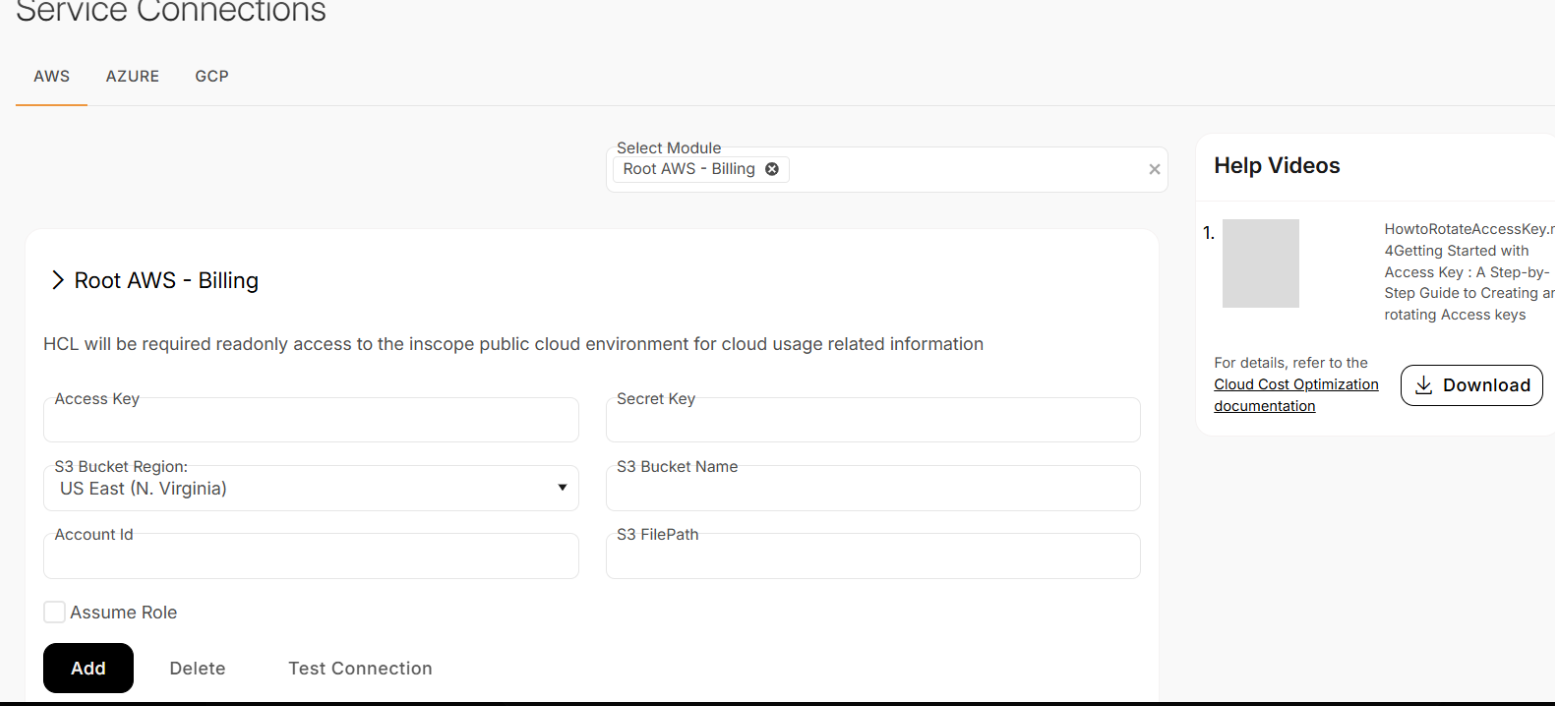The image size is (1555, 706).
Task: Switch to the GCP tab
Action: click(x=212, y=76)
